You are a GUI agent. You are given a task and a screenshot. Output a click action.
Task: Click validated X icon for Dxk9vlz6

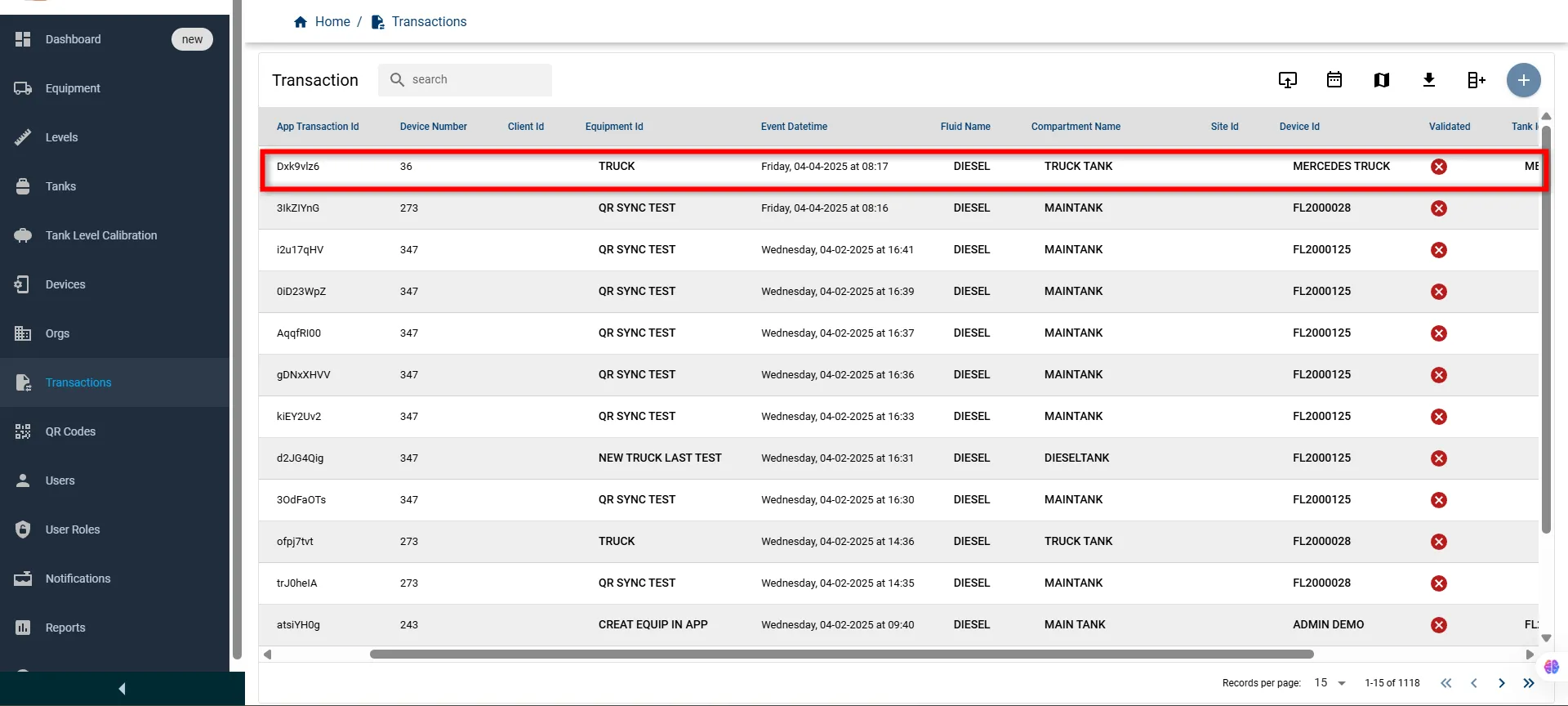(x=1439, y=167)
